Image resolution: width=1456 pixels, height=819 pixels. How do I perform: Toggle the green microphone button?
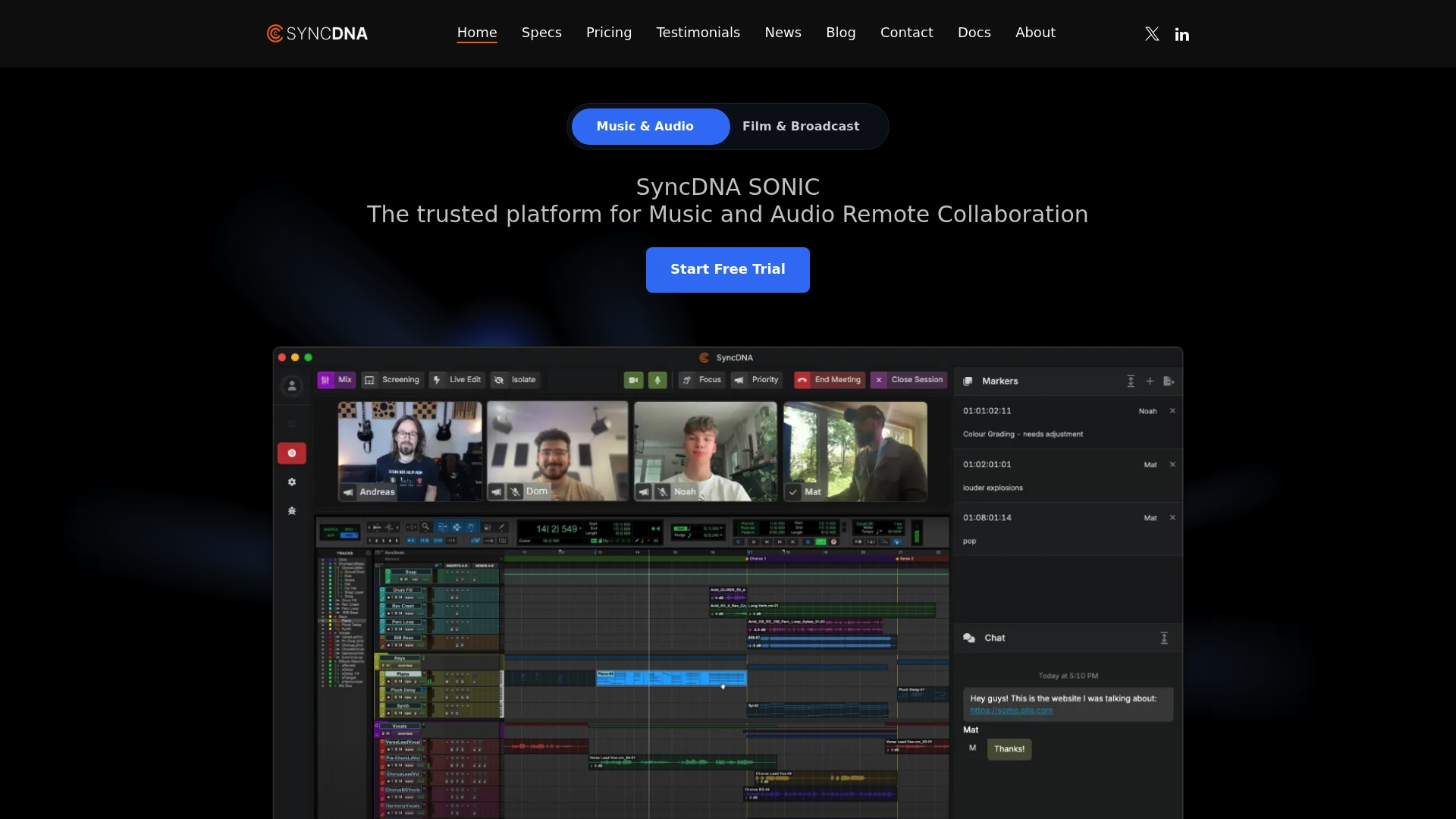657,380
